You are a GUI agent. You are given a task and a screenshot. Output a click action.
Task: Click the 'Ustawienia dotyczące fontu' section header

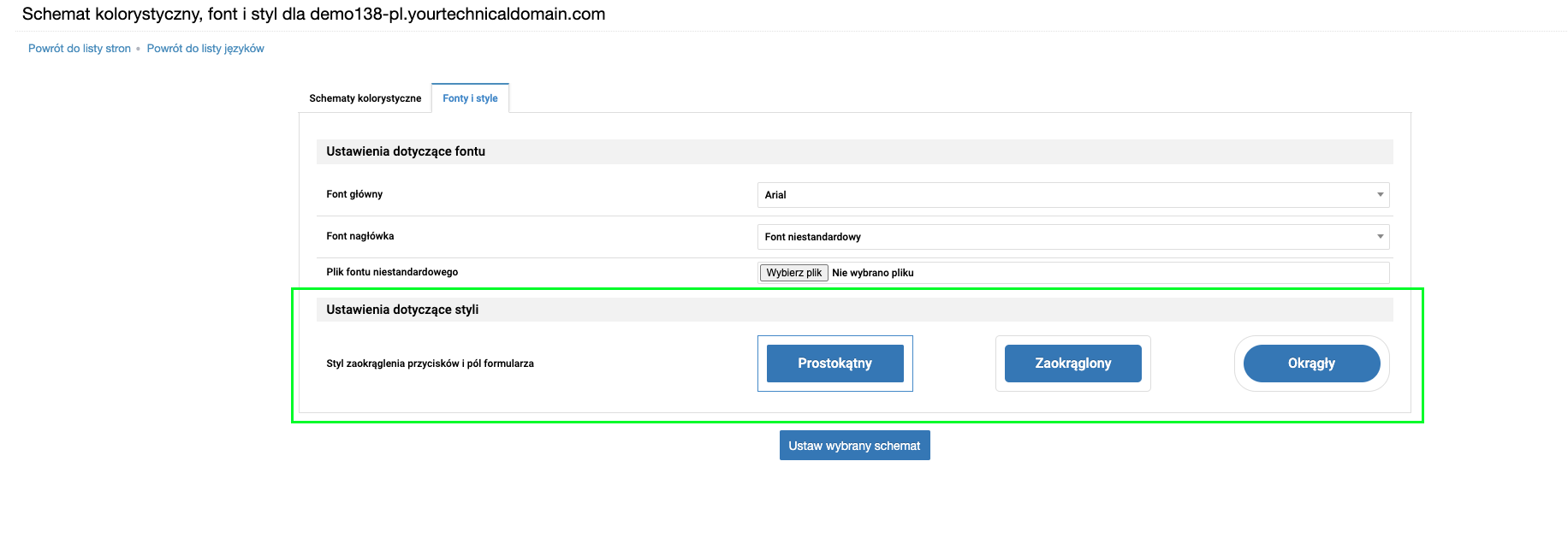[x=406, y=151]
